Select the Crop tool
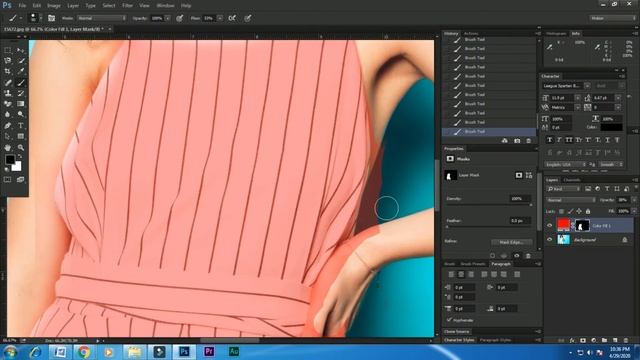The width and height of the screenshot is (640, 360). click(8, 71)
